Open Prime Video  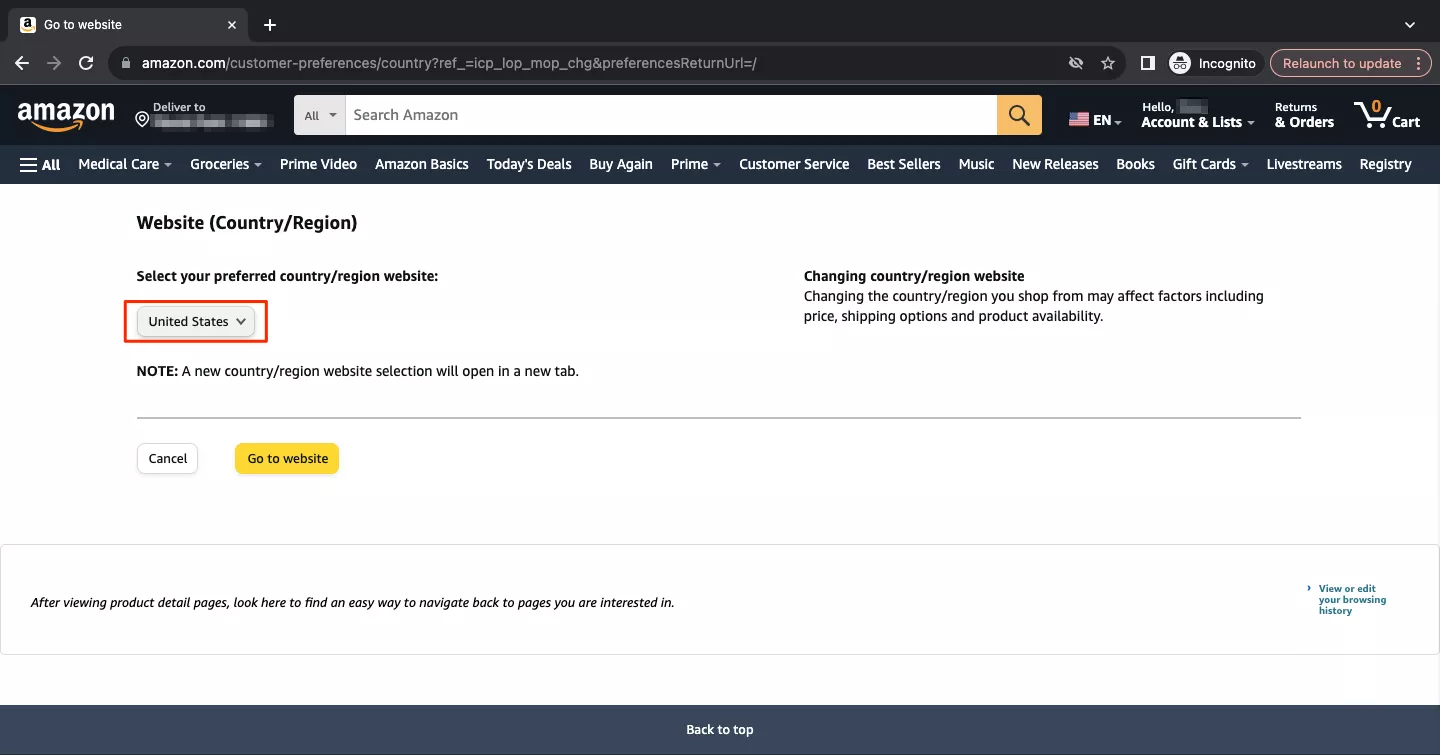click(318, 164)
